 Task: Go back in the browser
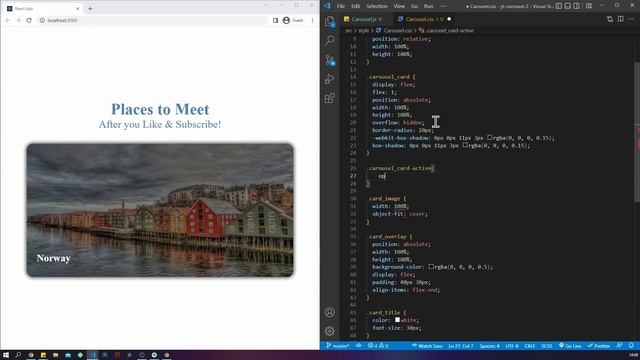point(8,20)
